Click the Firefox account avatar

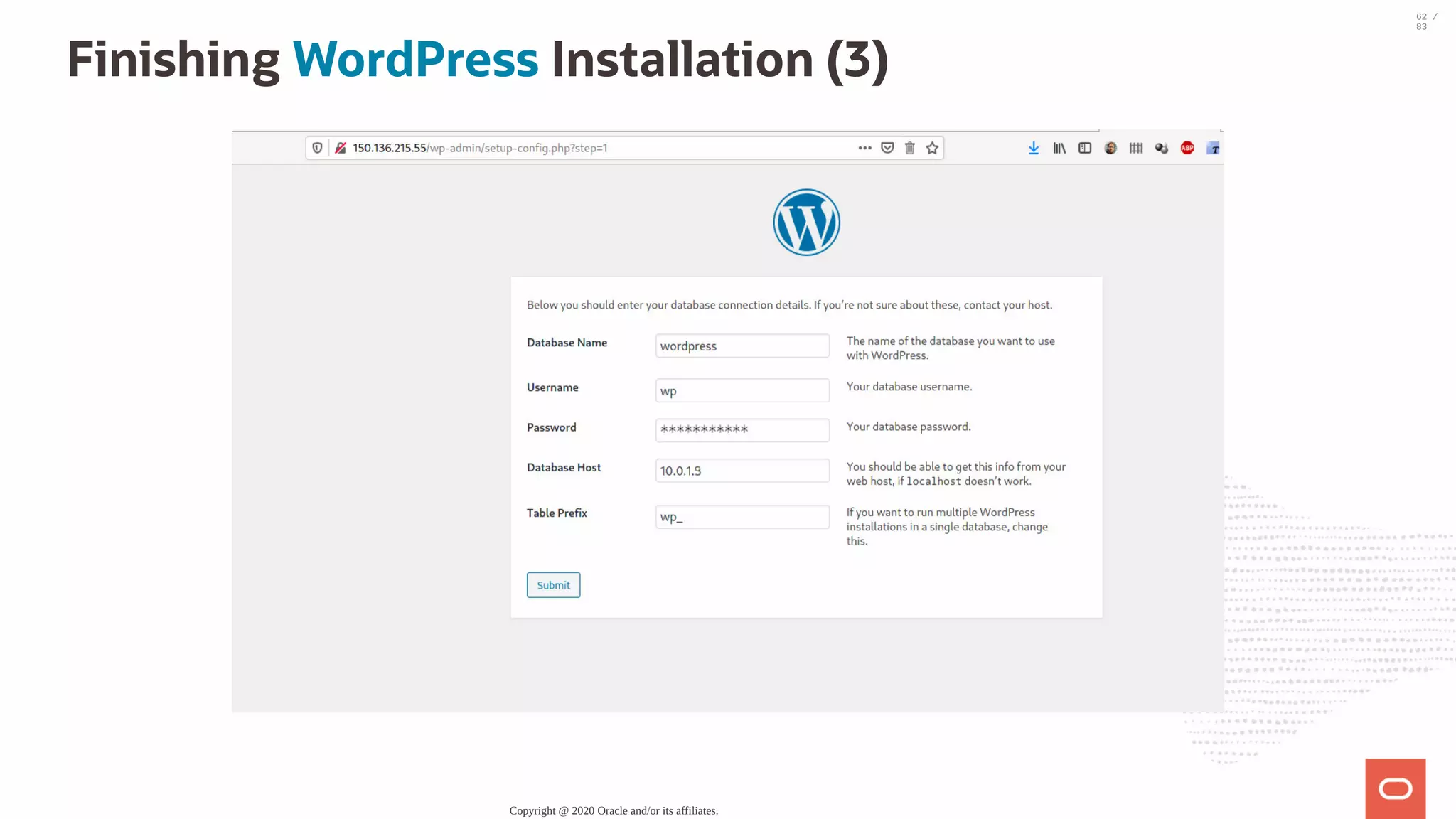click(x=1110, y=148)
